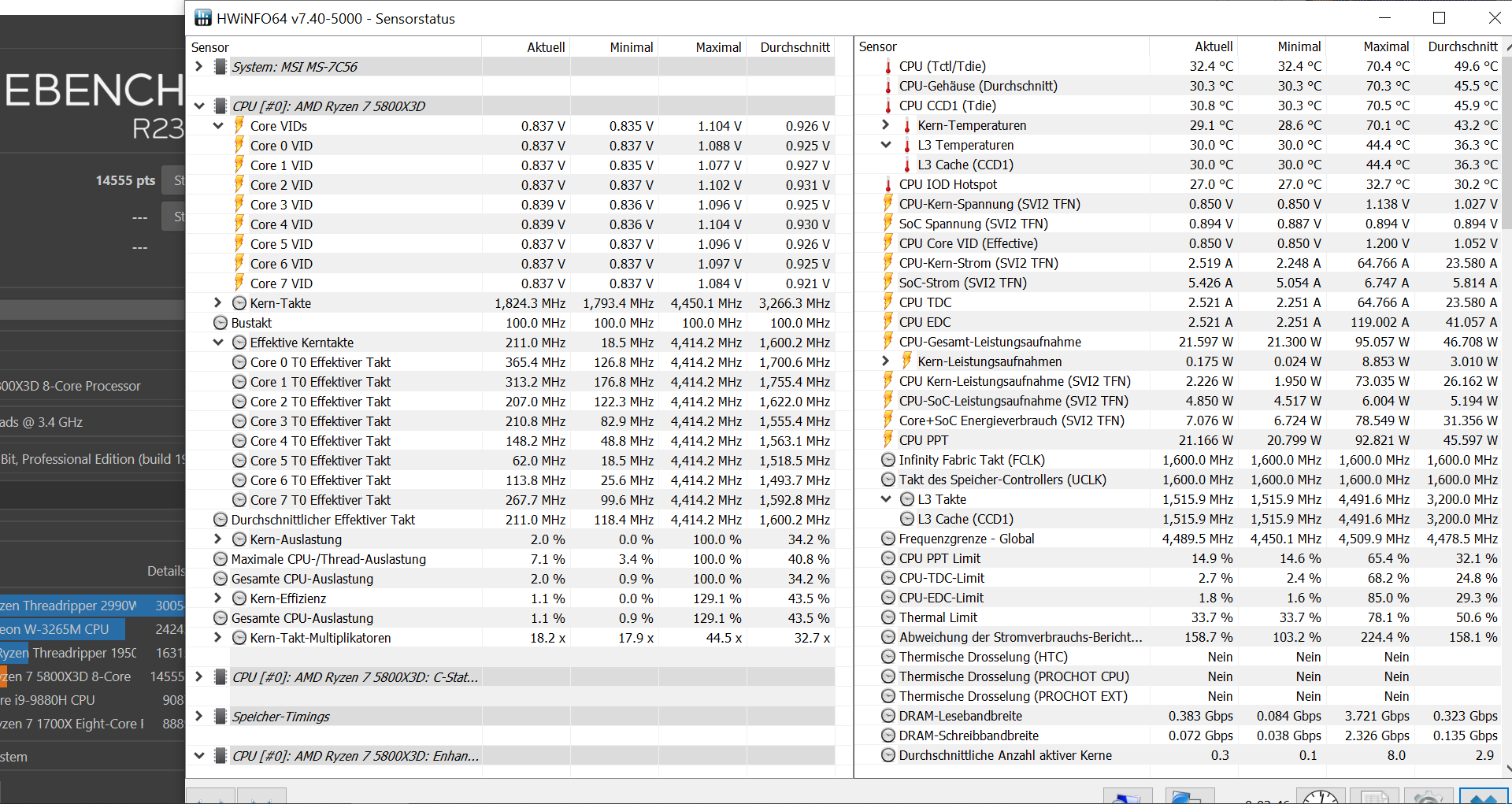
Task: Expand the Kern-Auslastung subtree
Action: pyautogui.click(x=218, y=539)
